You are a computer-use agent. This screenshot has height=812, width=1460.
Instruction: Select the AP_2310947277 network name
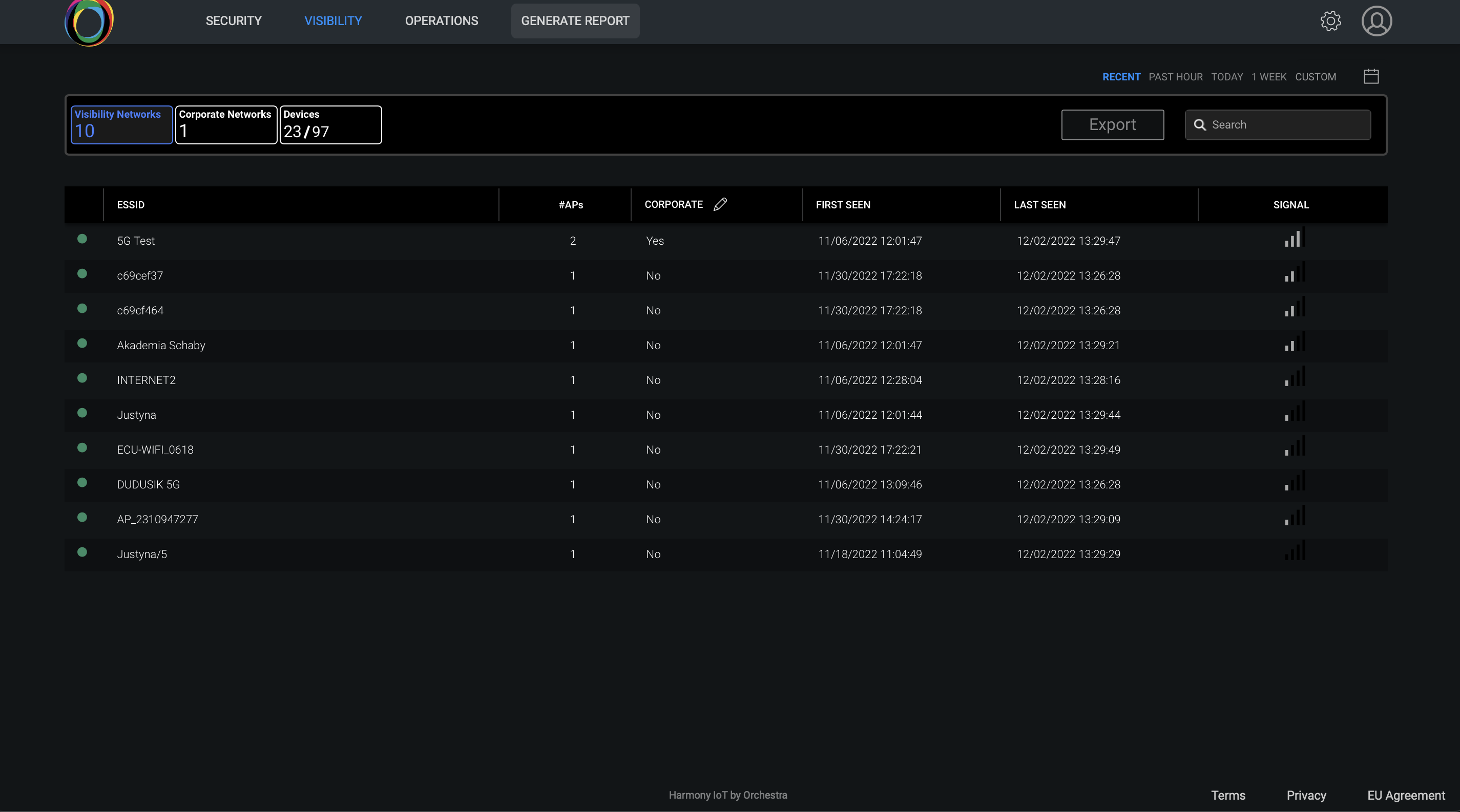pos(158,519)
